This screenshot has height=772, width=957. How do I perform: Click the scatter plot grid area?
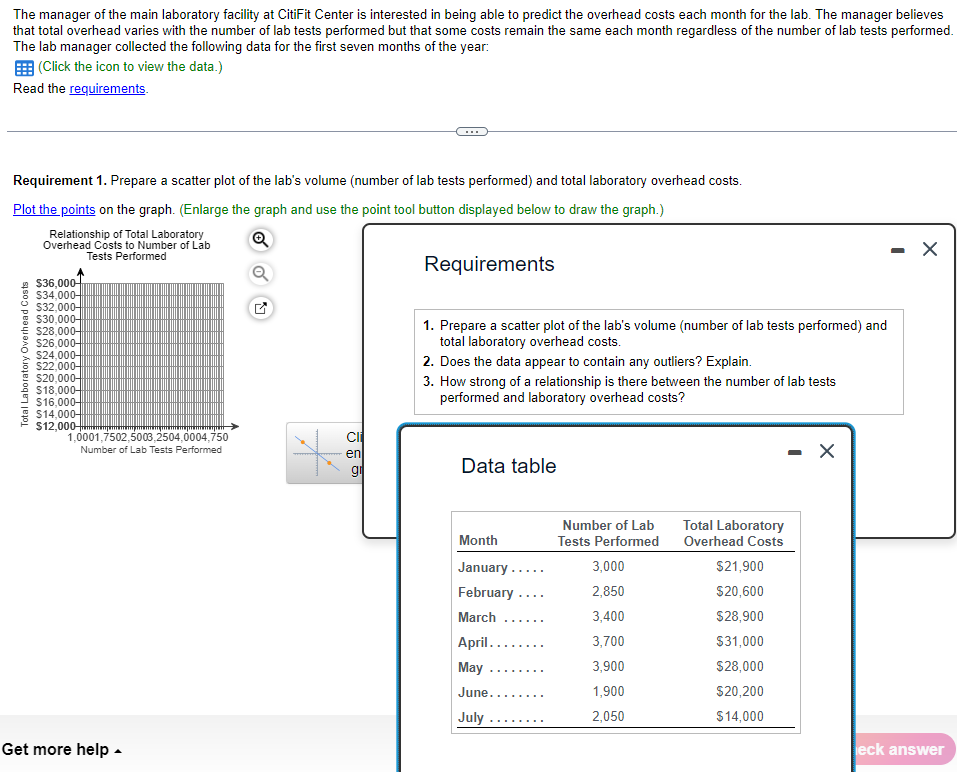click(152, 355)
